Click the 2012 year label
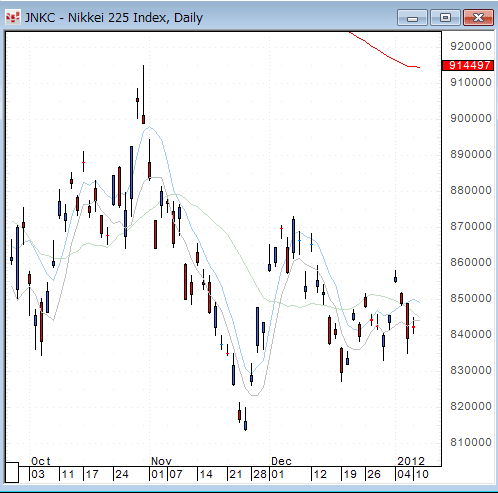 click(411, 461)
